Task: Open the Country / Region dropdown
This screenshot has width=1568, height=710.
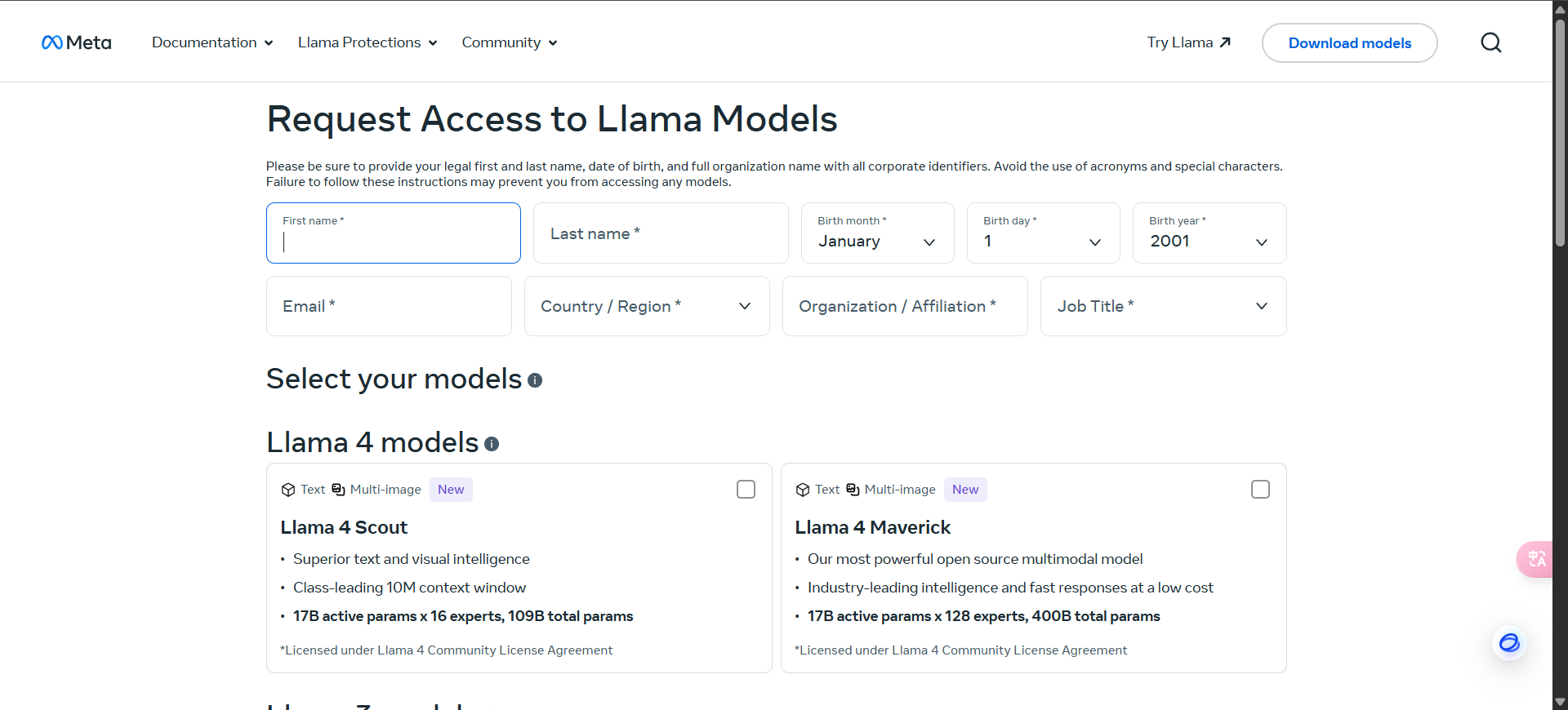Action: (647, 306)
